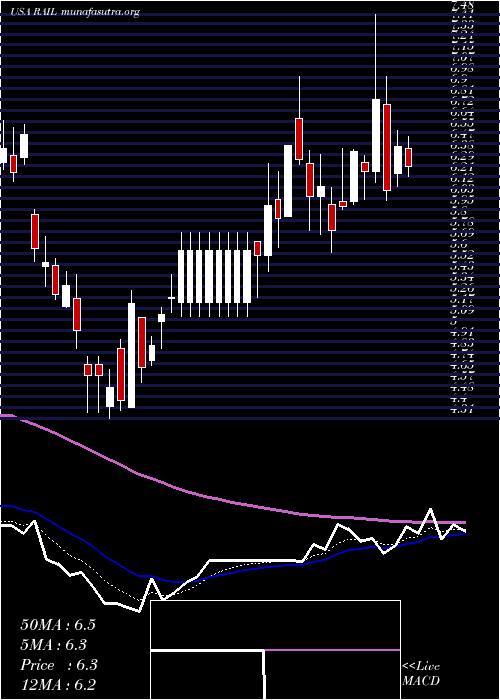Click the '5MA : 6.3' label
This screenshot has height=700, width=500.
point(54,645)
